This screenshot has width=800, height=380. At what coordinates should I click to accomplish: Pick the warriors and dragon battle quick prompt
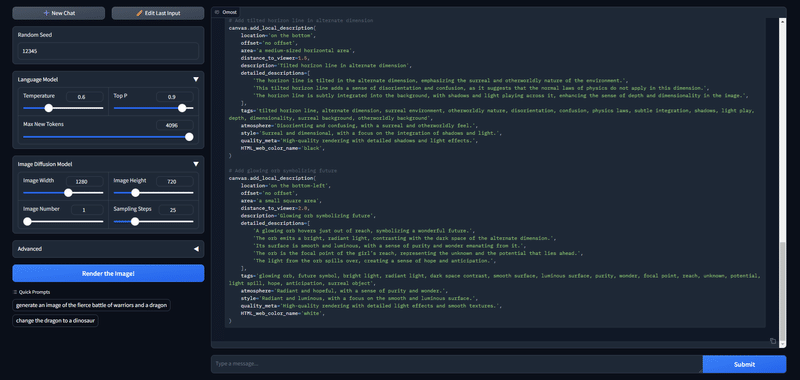[91, 305]
